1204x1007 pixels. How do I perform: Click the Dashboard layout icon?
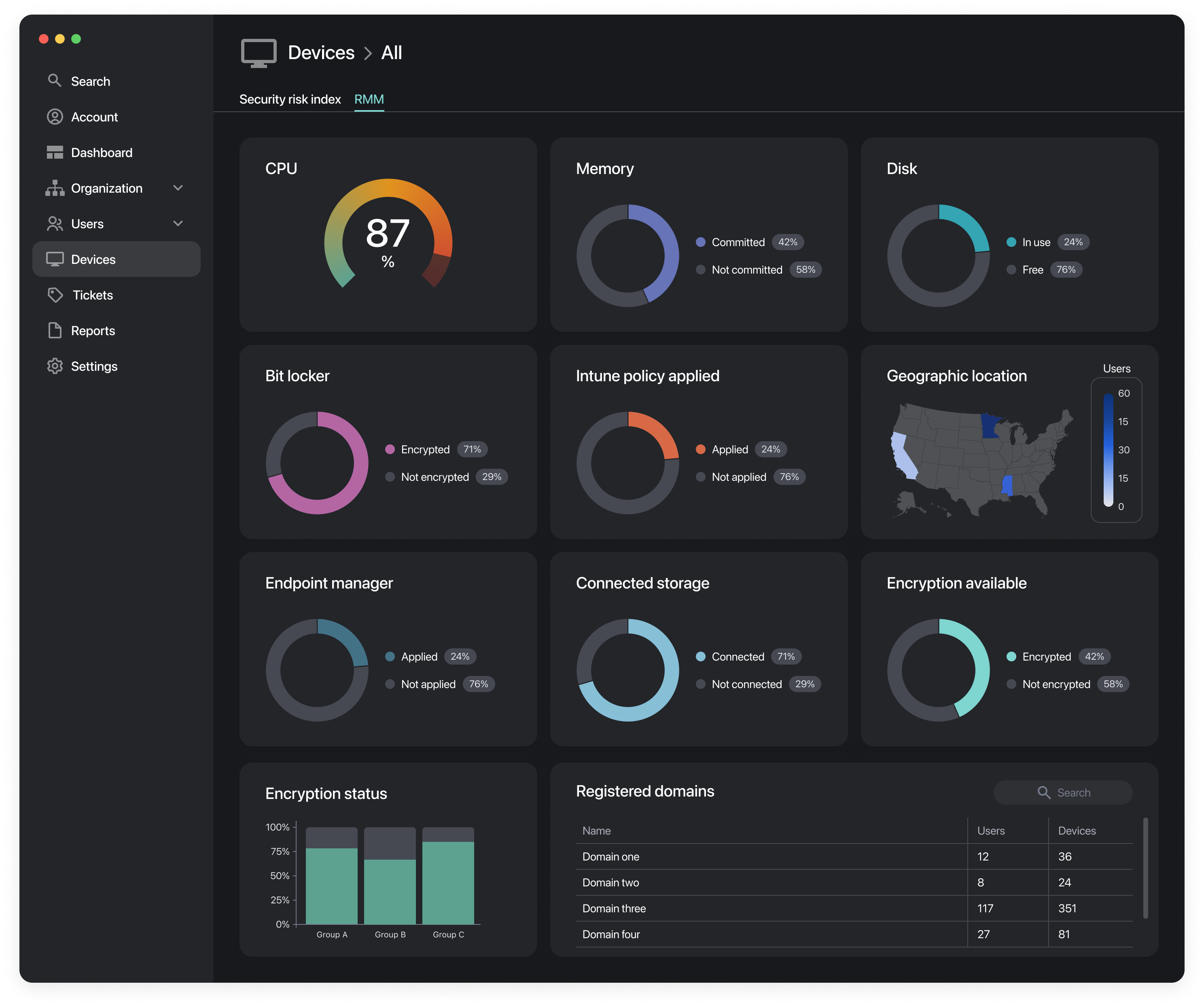click(x=55, y=153)
